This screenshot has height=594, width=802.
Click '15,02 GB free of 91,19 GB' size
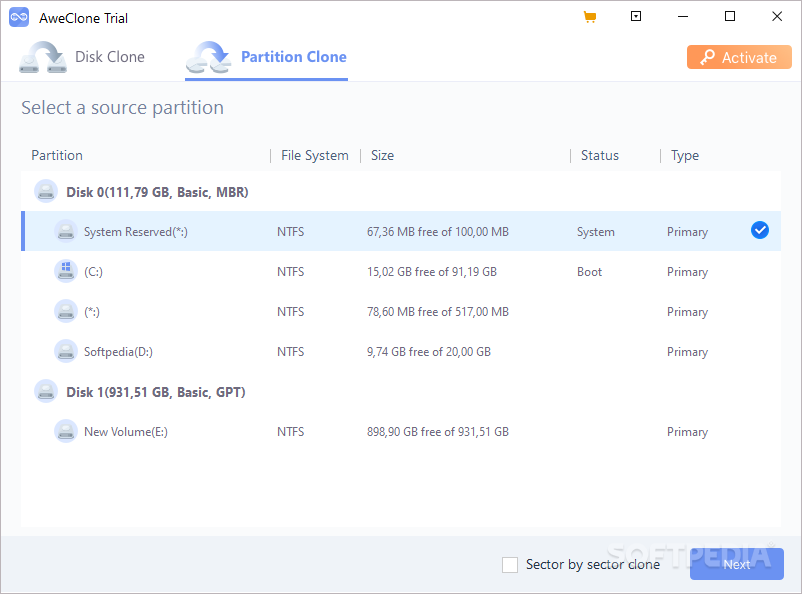(432, 272)
